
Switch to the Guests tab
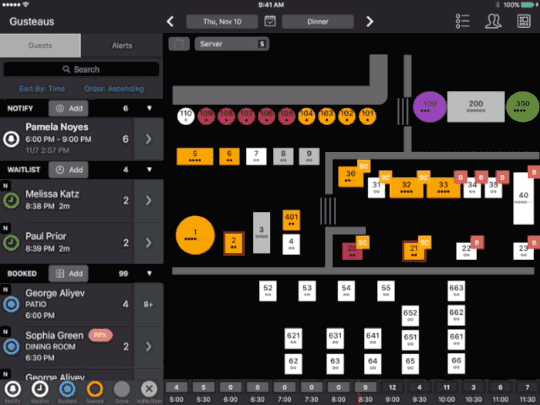pos(40,45)
